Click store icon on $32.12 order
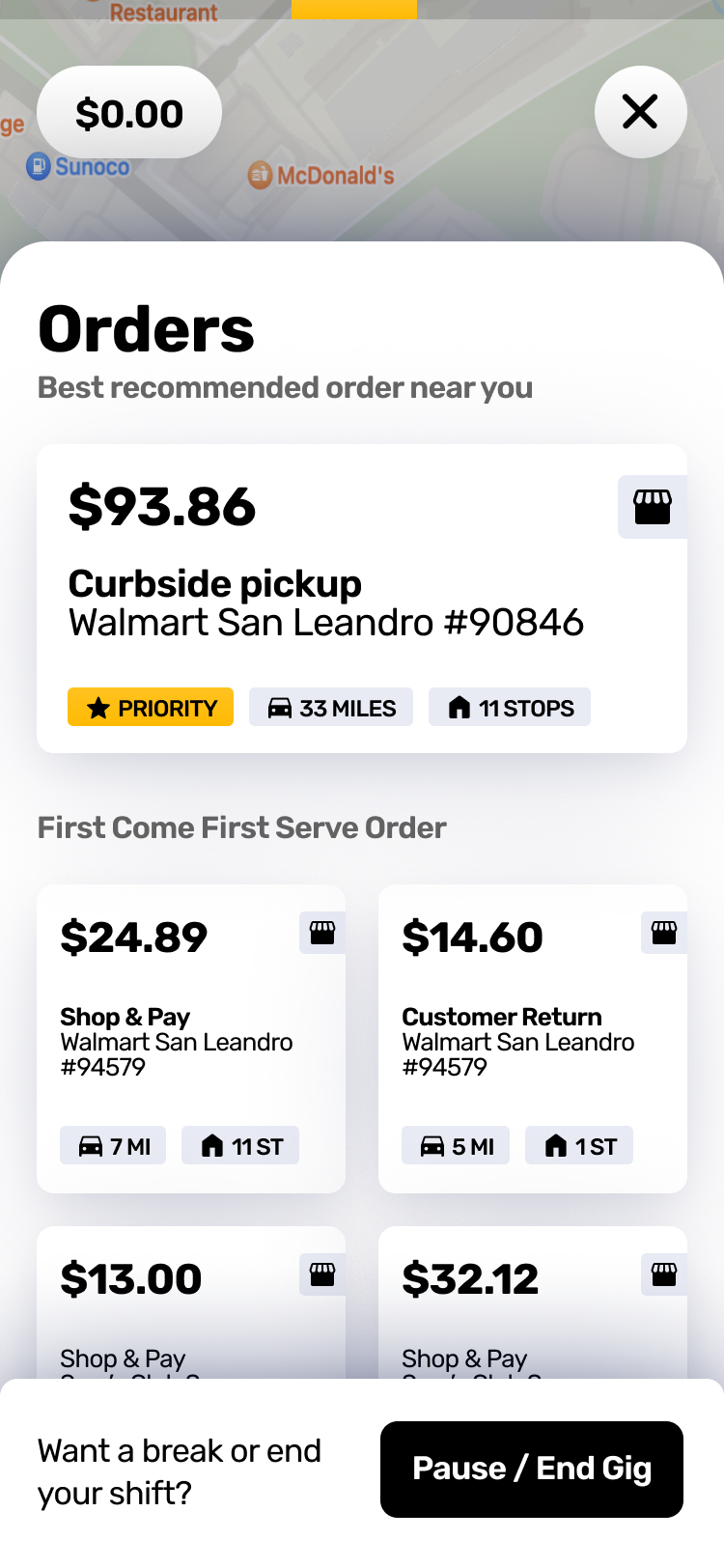 click(664, 1274)
